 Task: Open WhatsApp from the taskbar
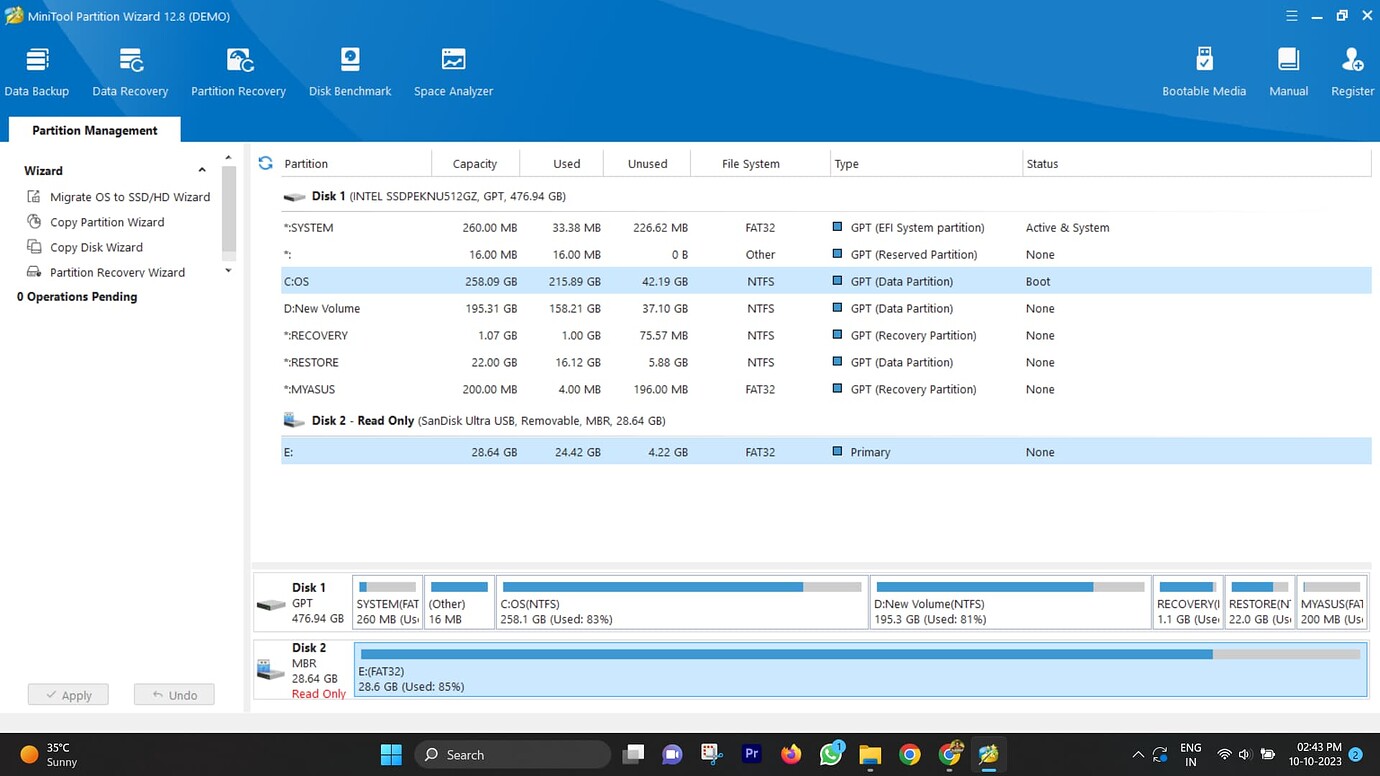831,755
